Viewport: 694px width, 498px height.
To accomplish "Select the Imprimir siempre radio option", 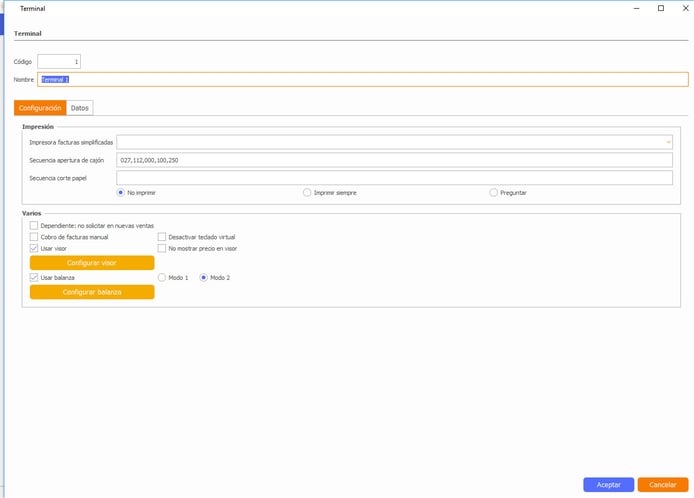I will (x=307, y=192).
